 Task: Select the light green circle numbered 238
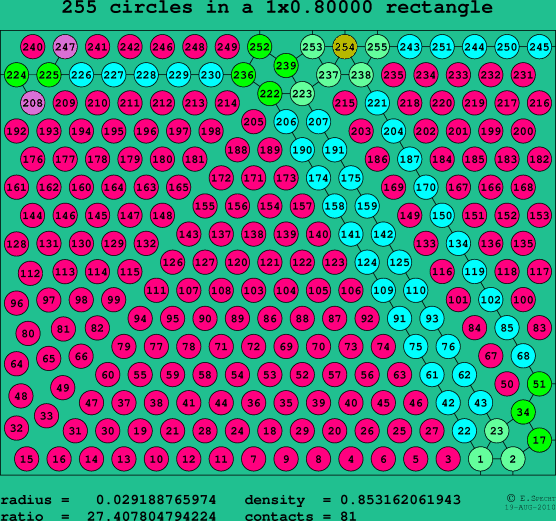(x=361, y=75)
